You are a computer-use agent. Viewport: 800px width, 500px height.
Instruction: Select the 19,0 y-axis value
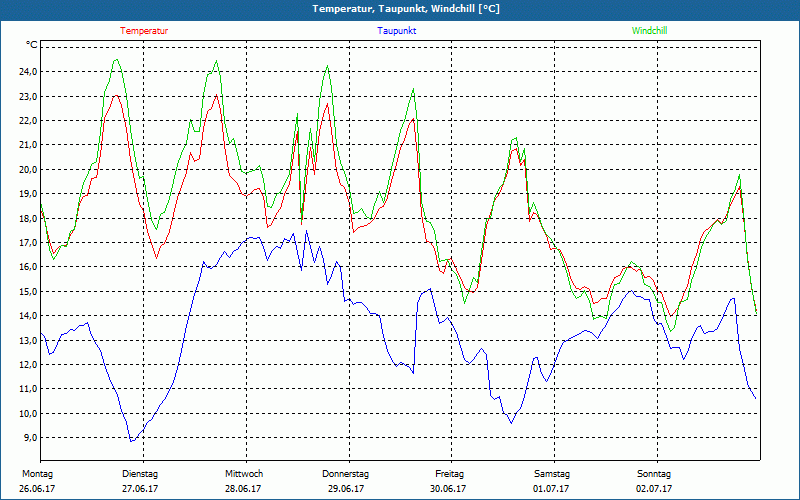pos(28,194)
